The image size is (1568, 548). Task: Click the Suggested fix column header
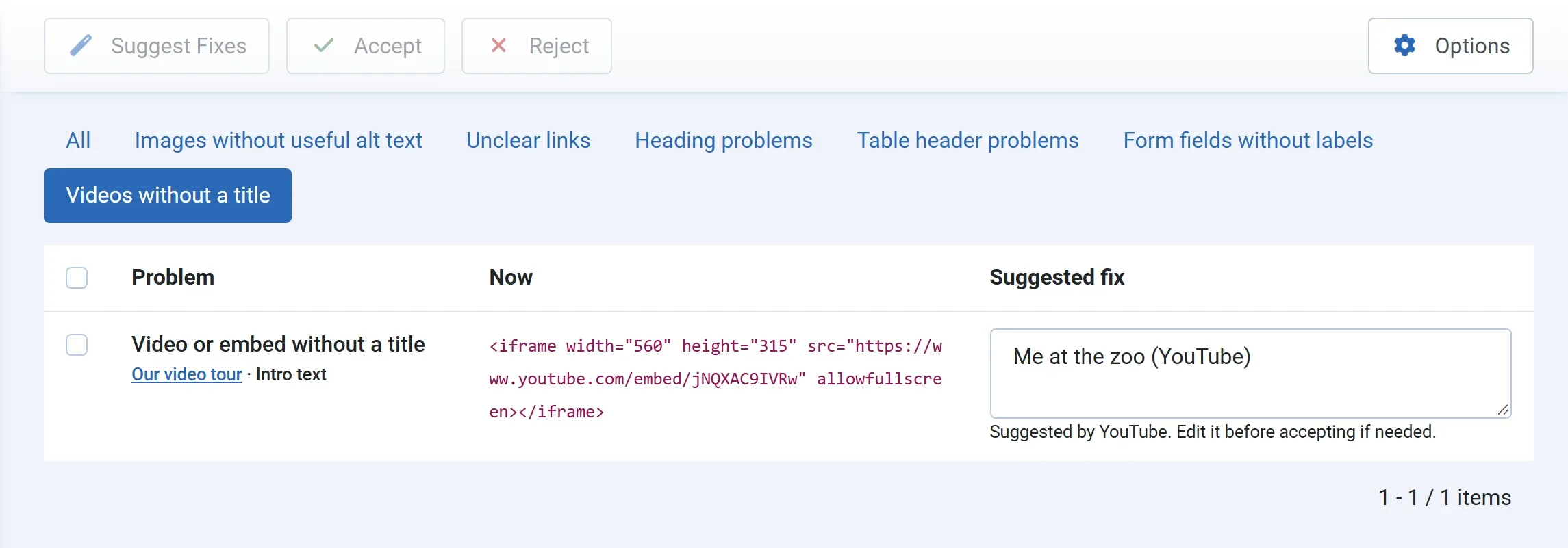coord(1057,277)
